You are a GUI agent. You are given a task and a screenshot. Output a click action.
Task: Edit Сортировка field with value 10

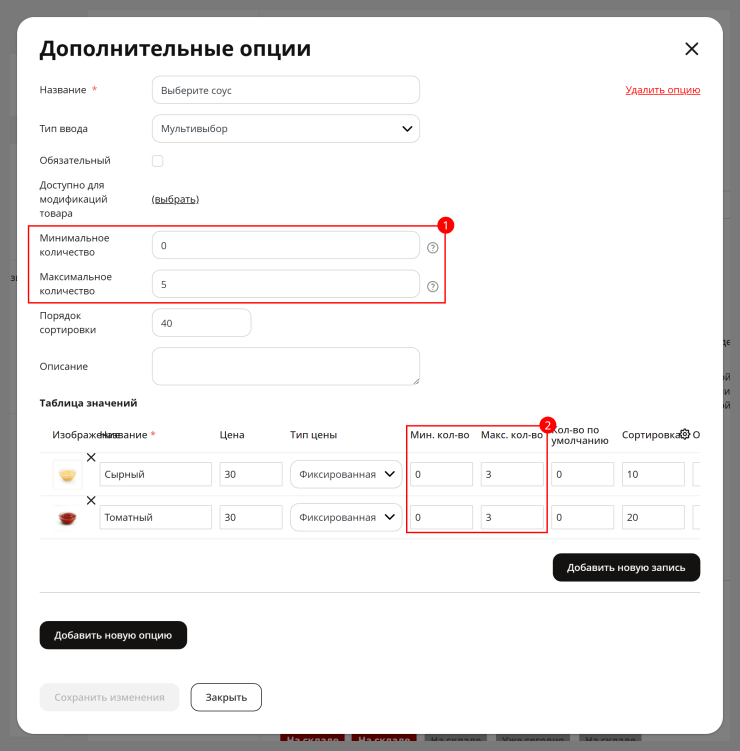point(653,474)
